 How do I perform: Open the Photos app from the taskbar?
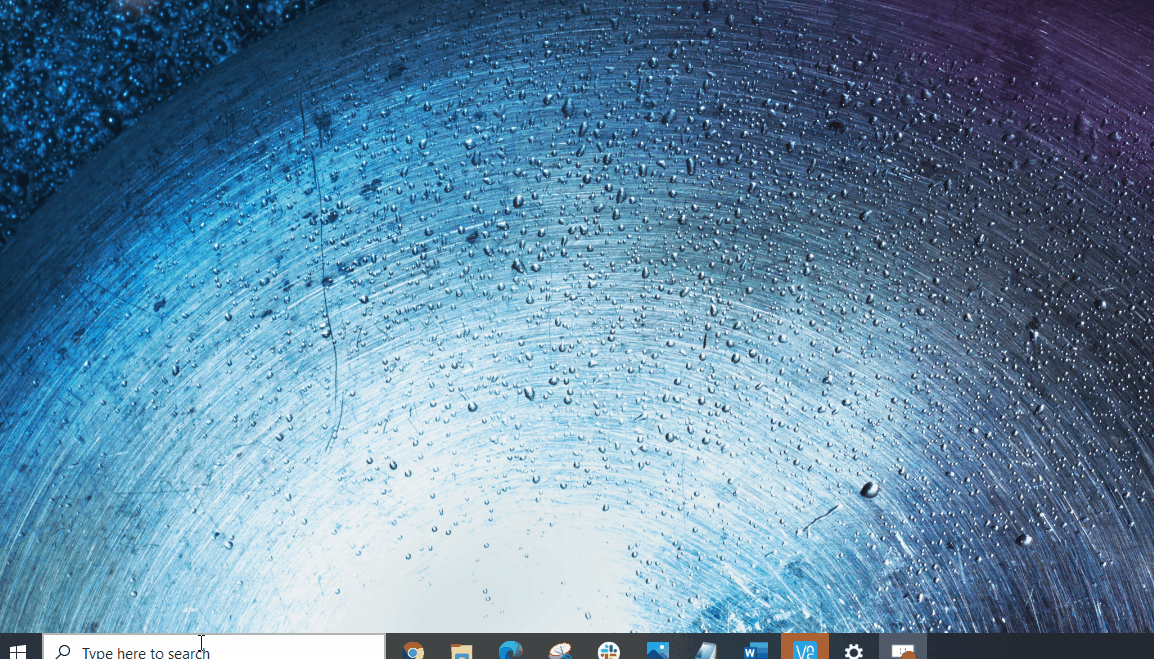click(657, 649)
